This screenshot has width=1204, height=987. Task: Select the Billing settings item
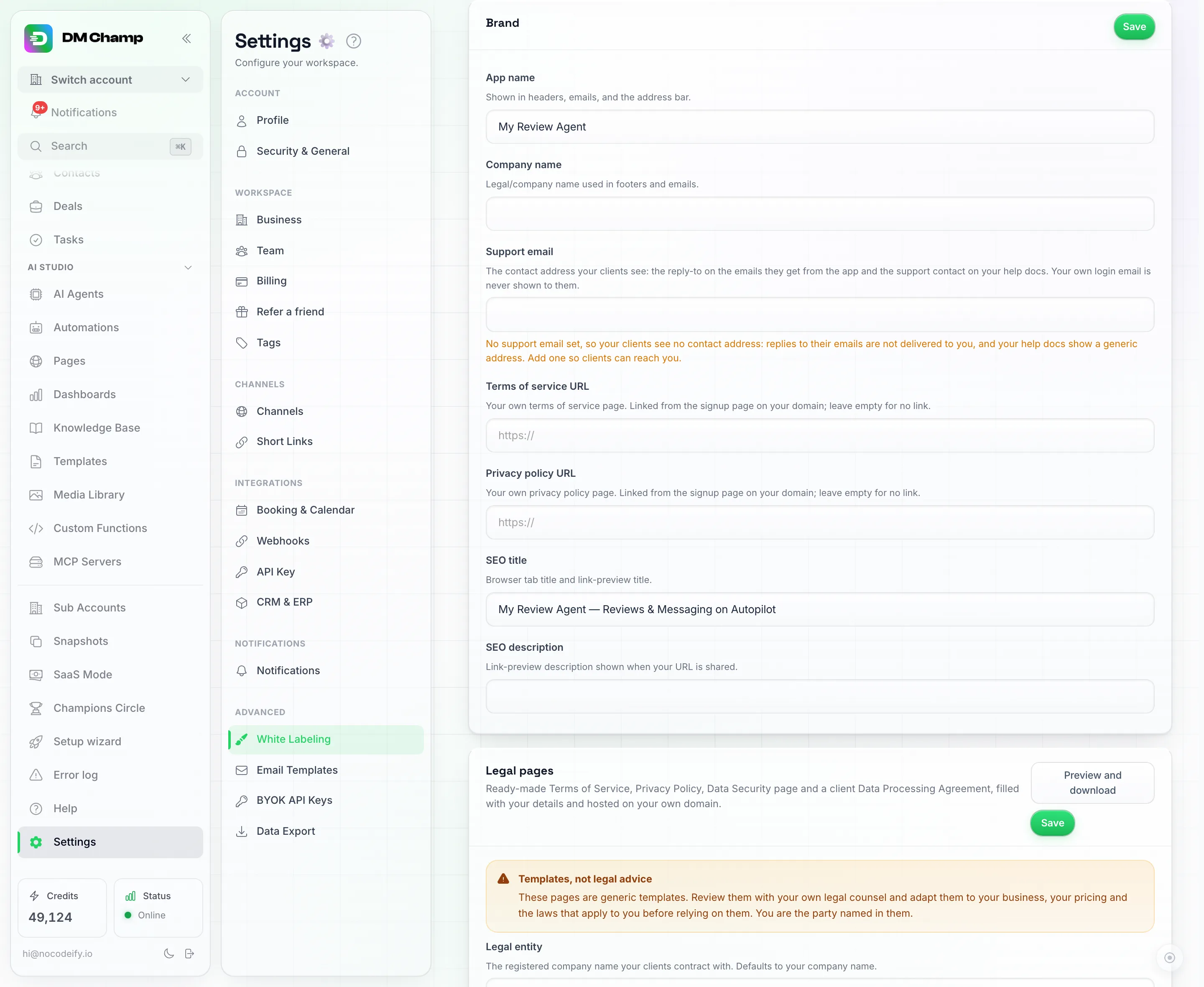(x=326, y=281)
